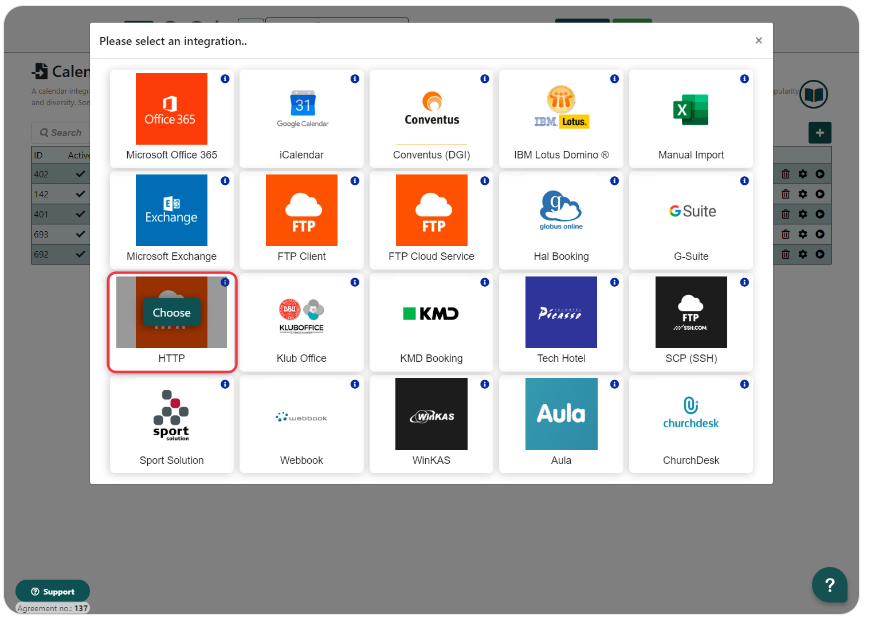Screen dimensions: 871x630
Task: Open info icon on Microsoft Office 365 tile
Action: (x=225, y=79)
